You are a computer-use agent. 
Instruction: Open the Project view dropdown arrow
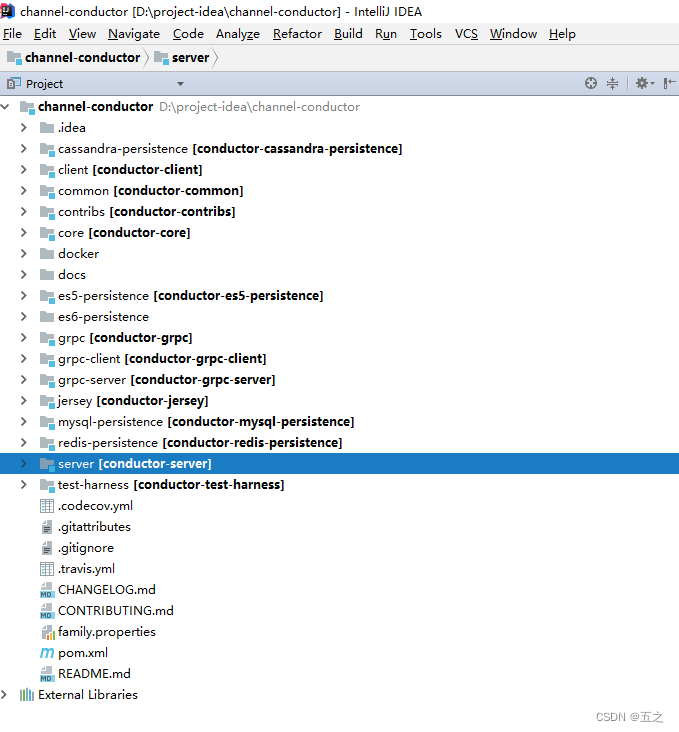pyautogui.click(x=180, y=84)
